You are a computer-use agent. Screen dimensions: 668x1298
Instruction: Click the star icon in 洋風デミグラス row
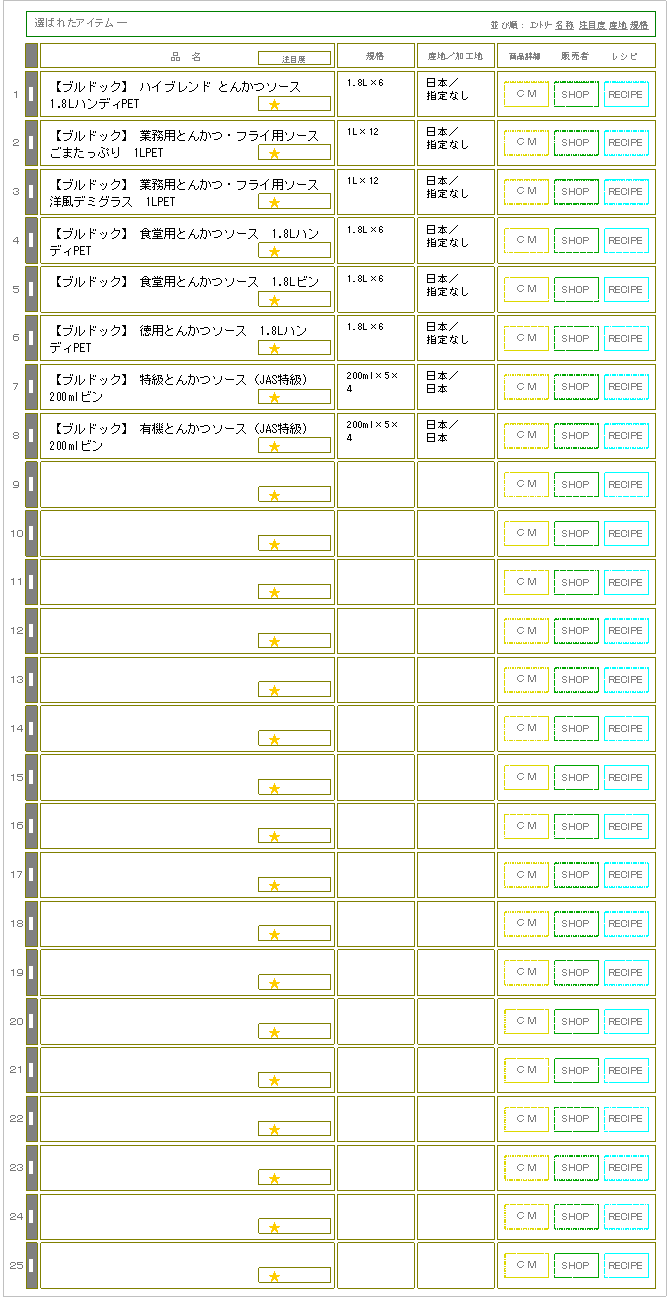[x=274, y=202]
